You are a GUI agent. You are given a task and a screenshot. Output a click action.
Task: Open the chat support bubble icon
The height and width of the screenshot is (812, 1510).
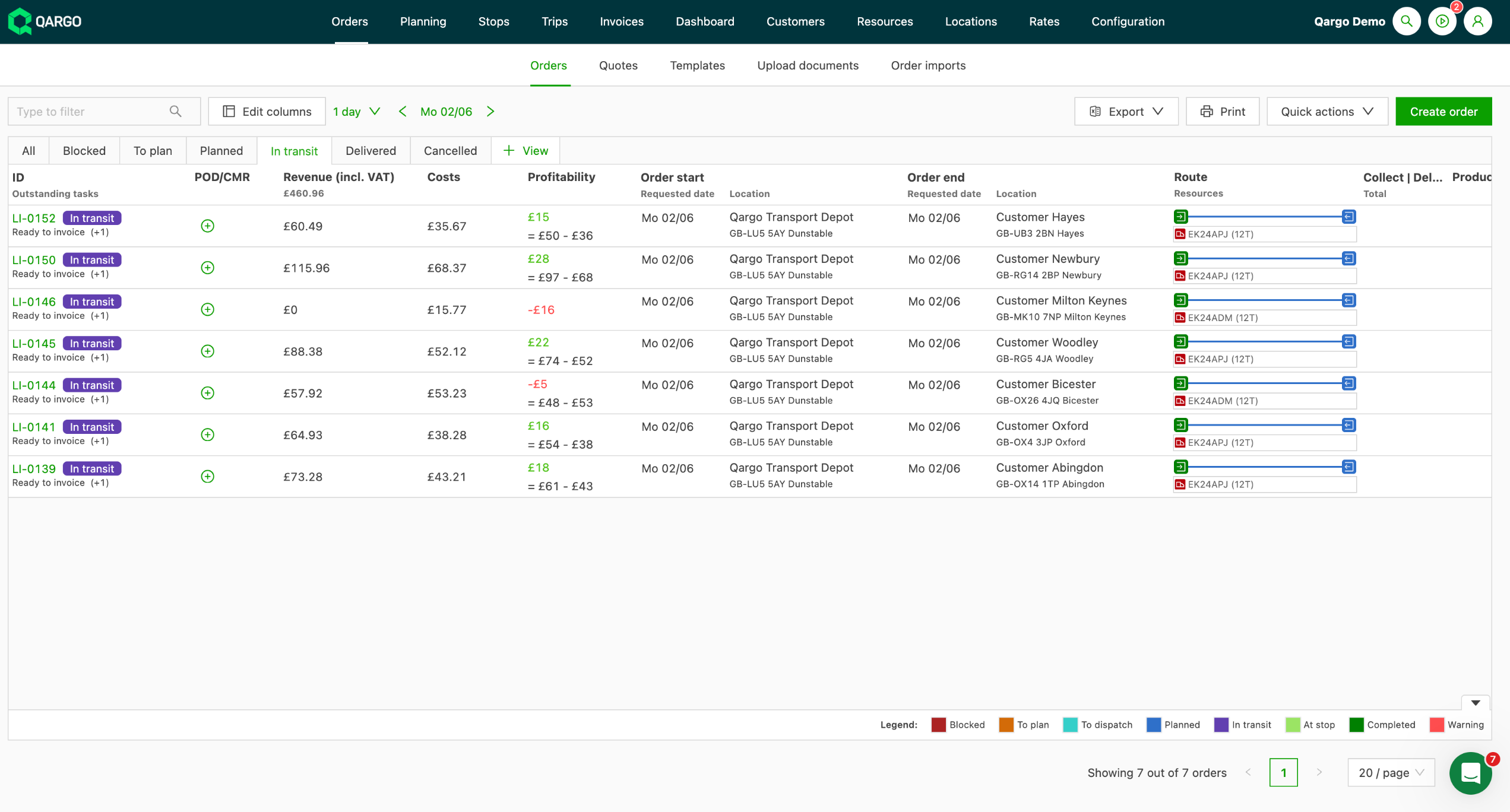(1470, 773)
